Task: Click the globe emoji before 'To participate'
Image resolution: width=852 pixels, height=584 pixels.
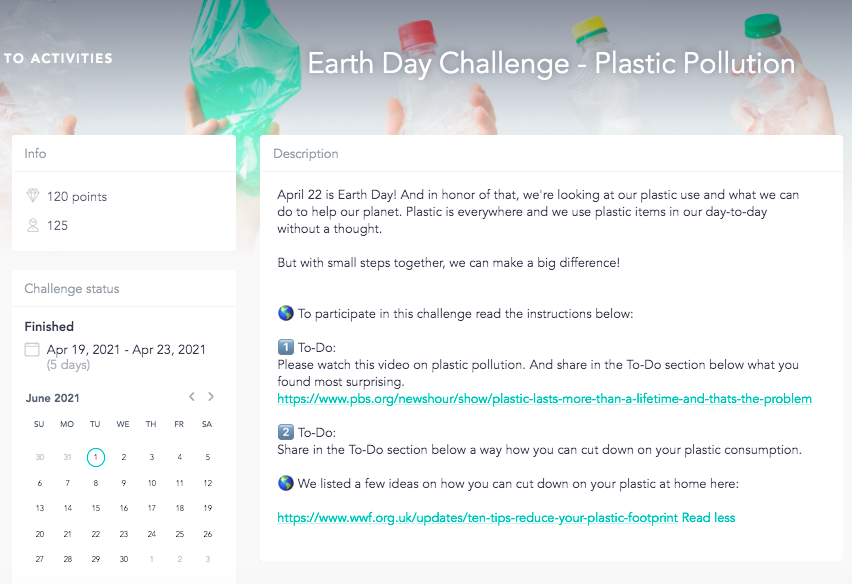Action: click(x=285, y=313)
